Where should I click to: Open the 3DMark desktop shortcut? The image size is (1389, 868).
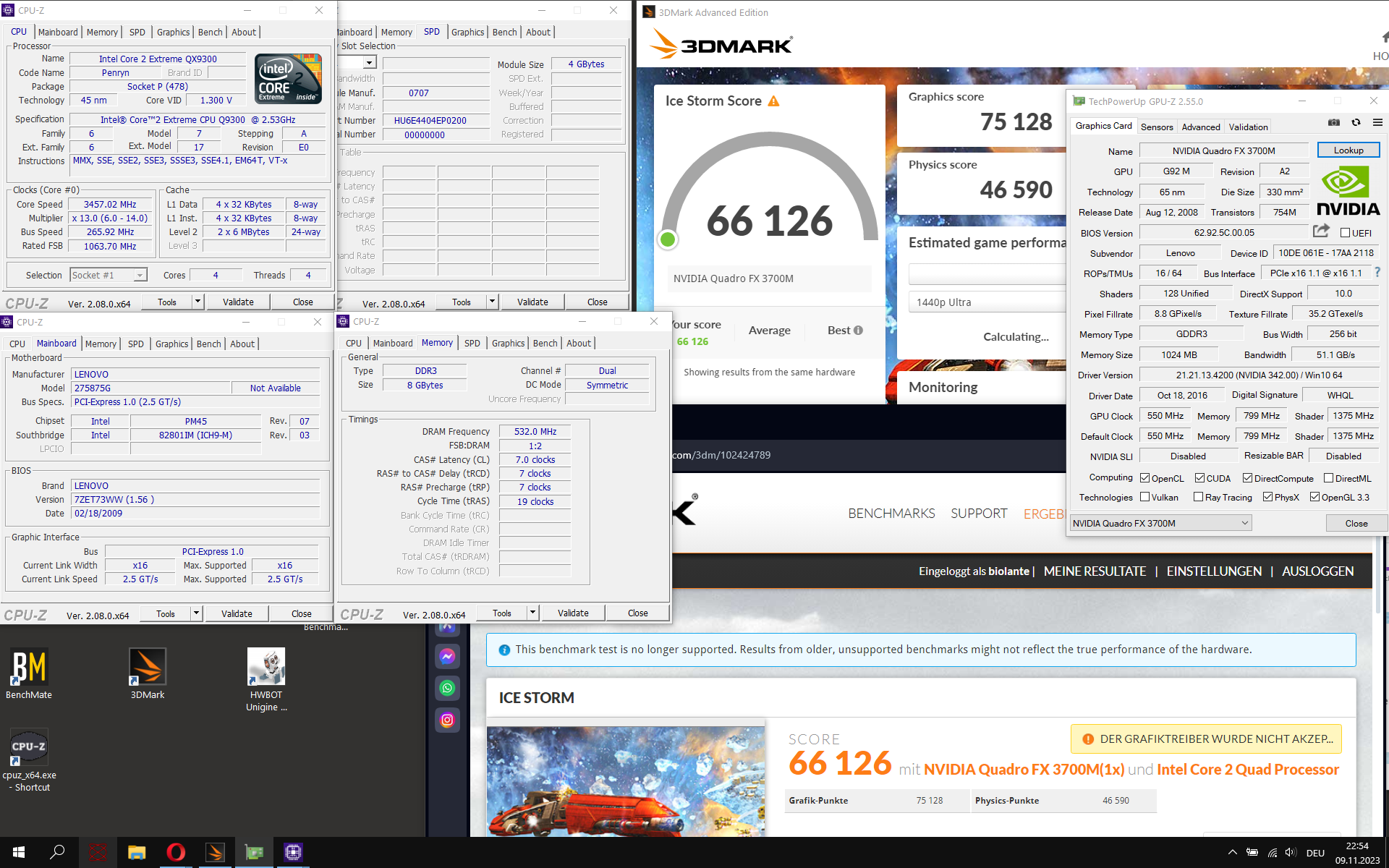148,667
